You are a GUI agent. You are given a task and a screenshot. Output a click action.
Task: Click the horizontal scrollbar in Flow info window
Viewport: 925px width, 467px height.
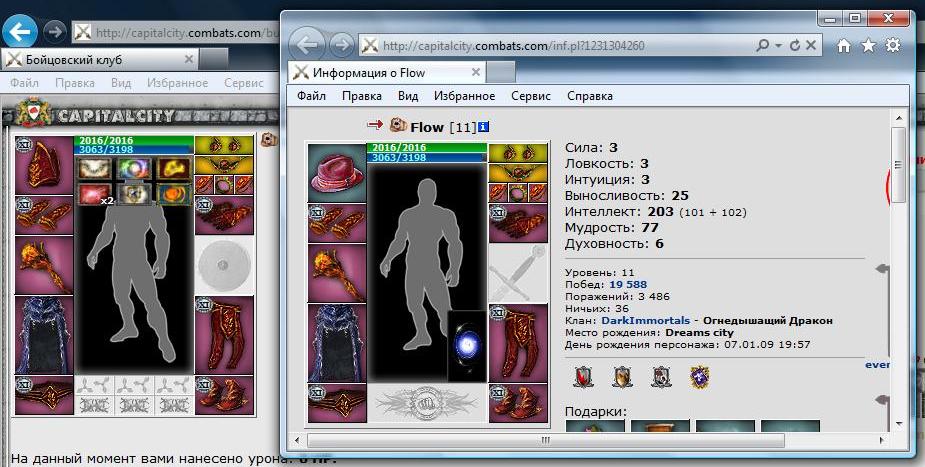(546, 440)
